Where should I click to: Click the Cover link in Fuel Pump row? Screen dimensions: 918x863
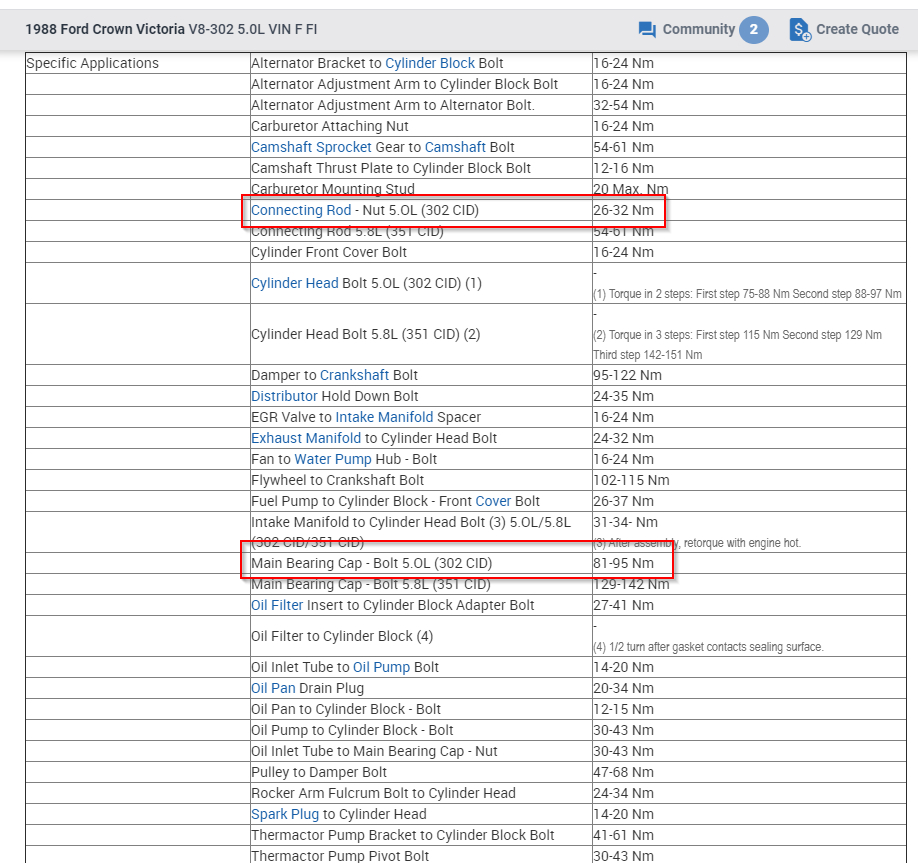point(493,501)
